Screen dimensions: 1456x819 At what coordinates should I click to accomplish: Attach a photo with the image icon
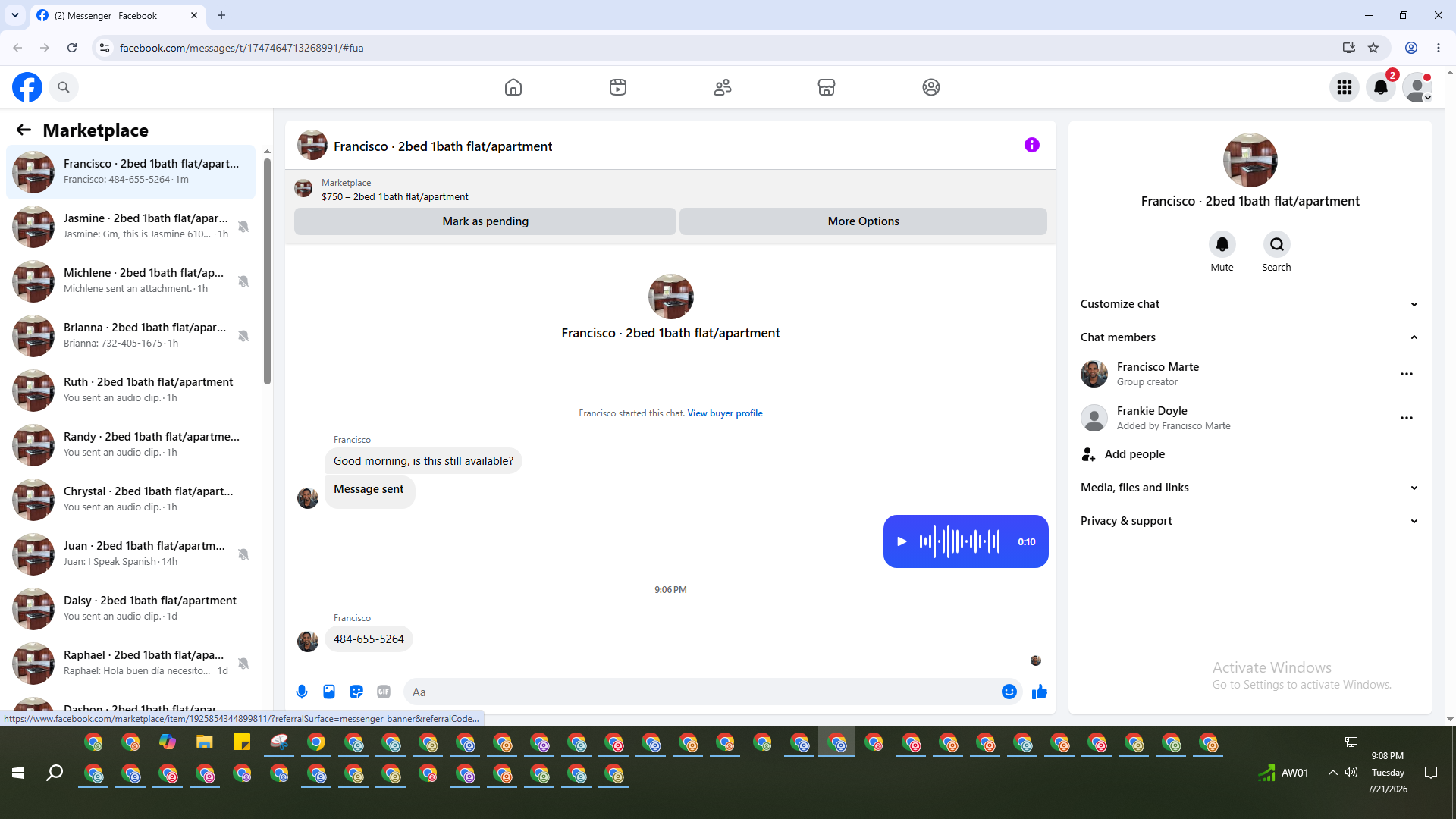tap(329, 692)
